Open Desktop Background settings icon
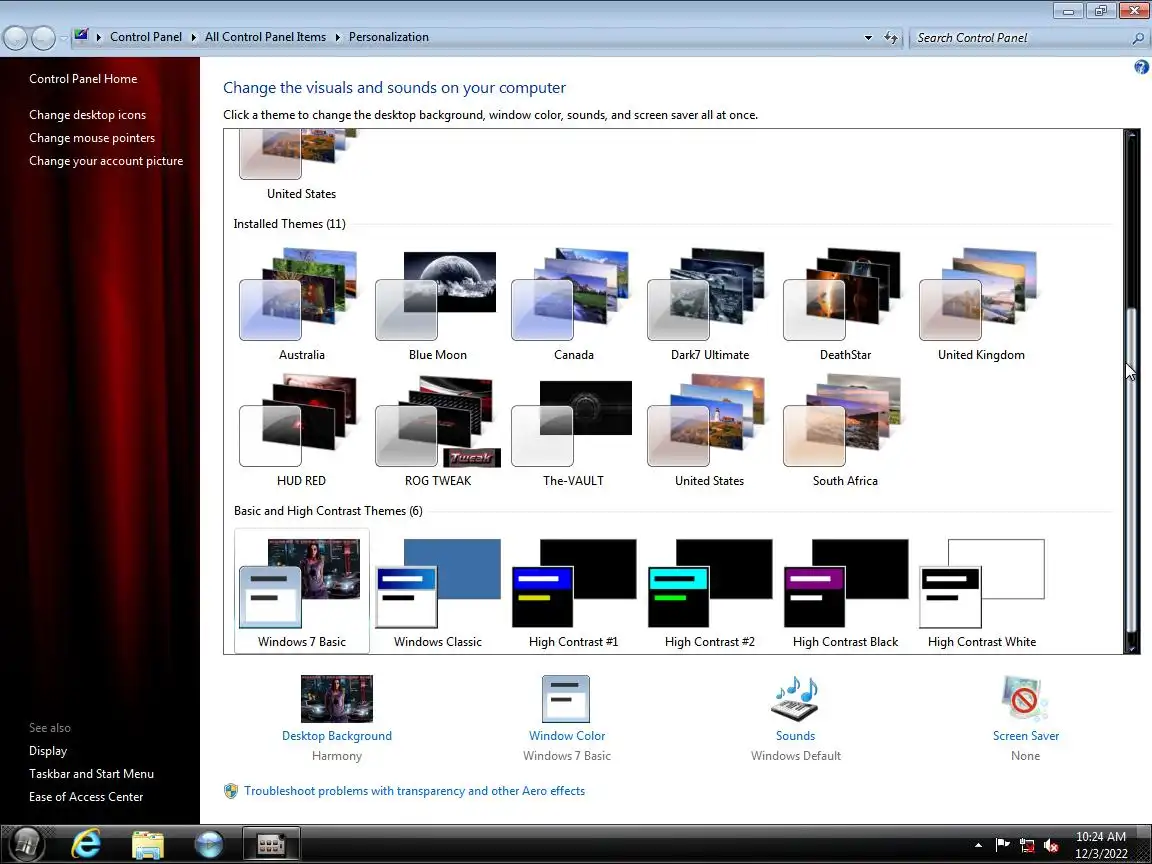 (336, 699)
